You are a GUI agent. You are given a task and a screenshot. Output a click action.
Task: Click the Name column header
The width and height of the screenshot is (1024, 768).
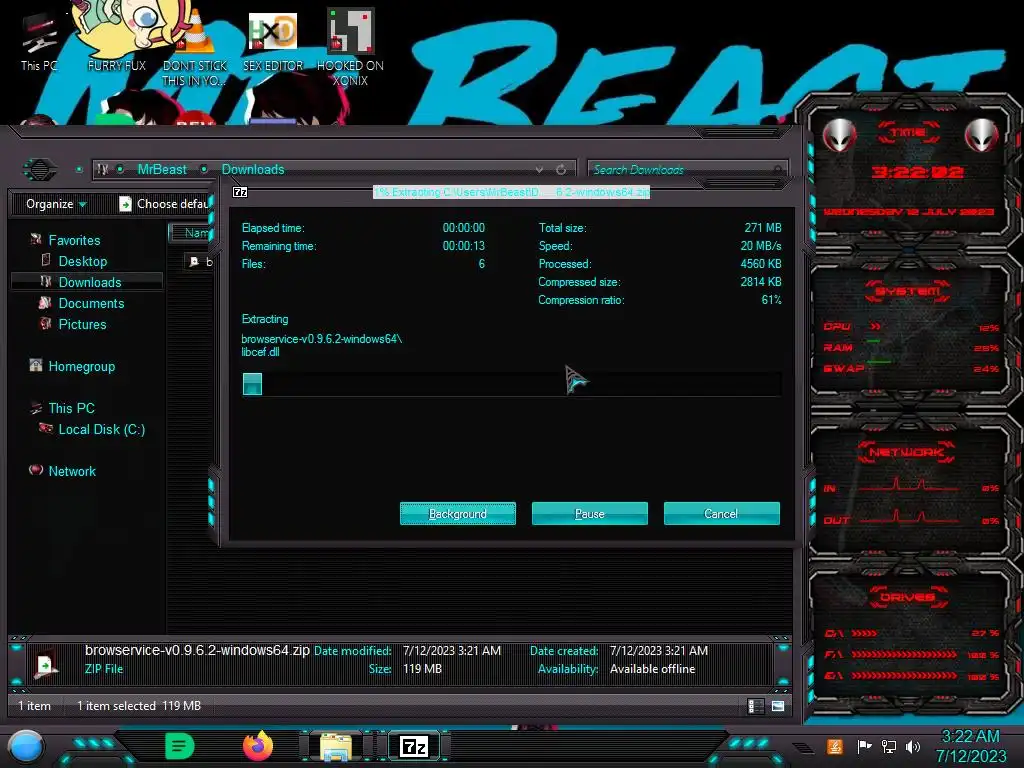[x=191, y=233]
